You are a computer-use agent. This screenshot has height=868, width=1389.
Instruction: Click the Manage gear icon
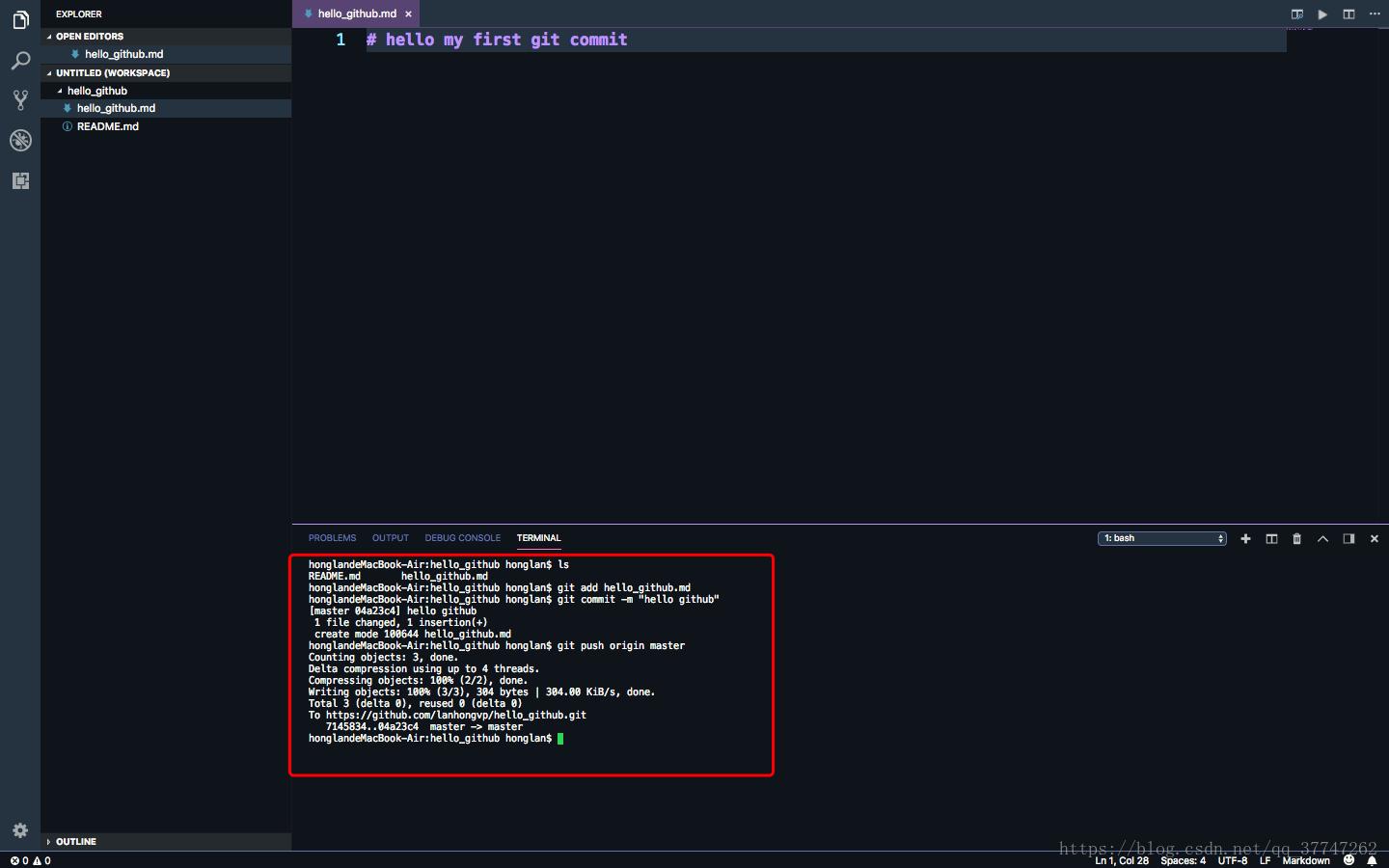tap(20, 830)
